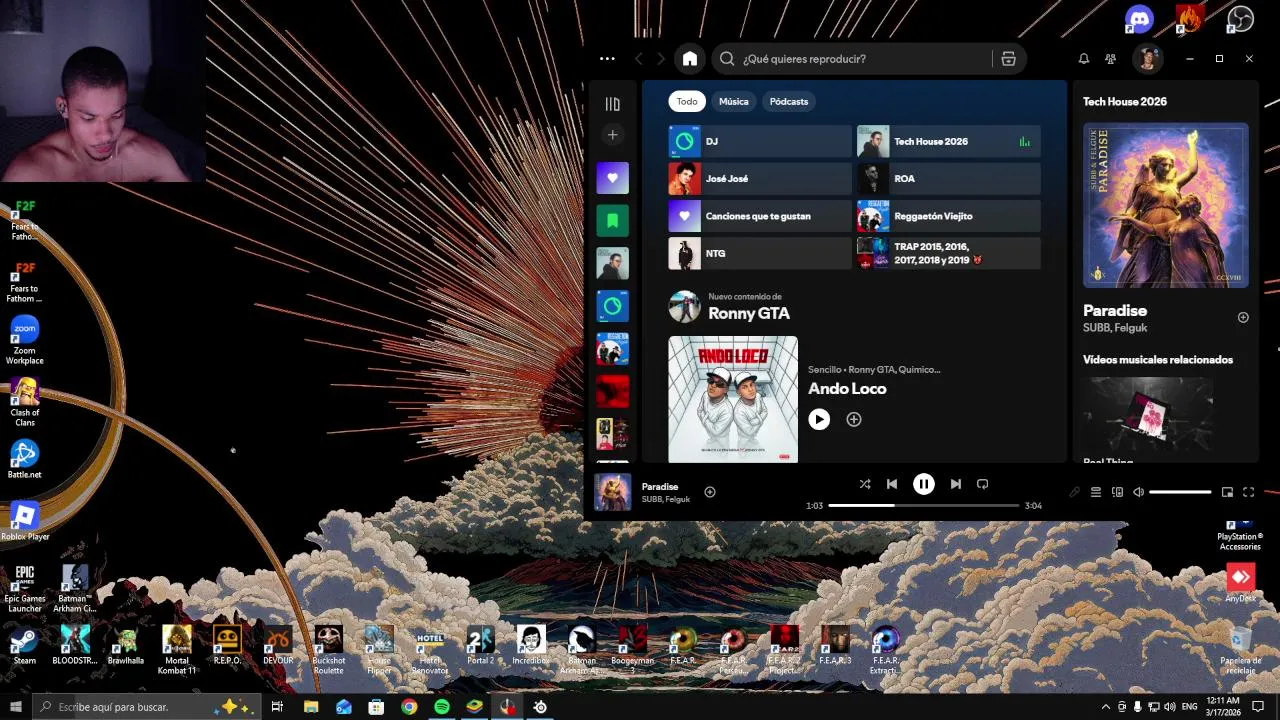Select the Todo filter chip
Viewport: 1280px width, 720px height.
687,101
